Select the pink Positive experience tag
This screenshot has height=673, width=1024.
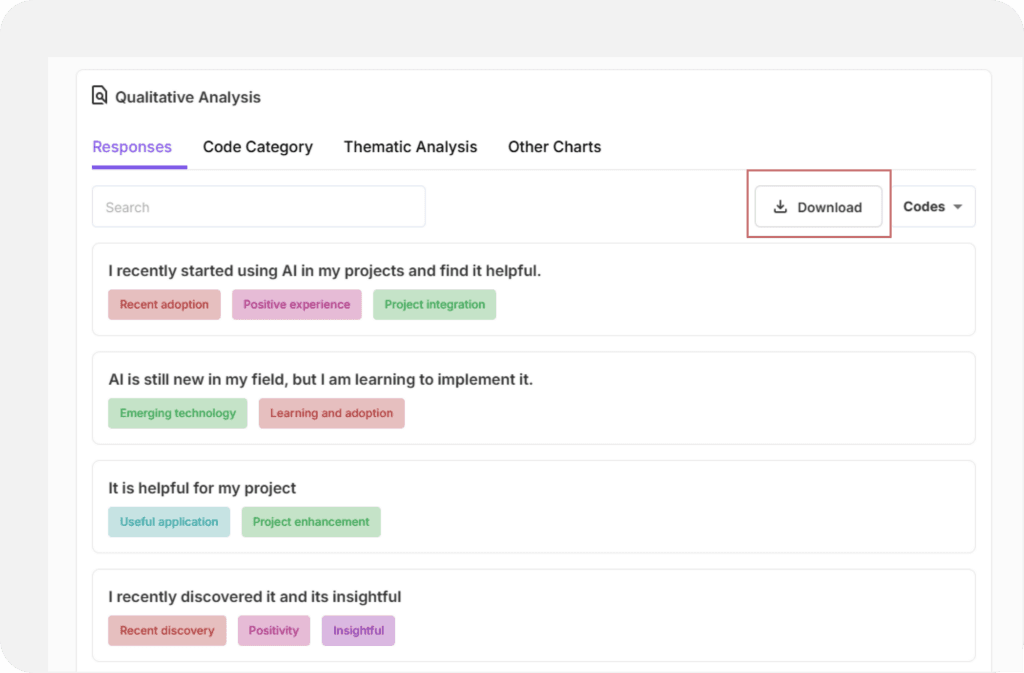pos(297,305)
